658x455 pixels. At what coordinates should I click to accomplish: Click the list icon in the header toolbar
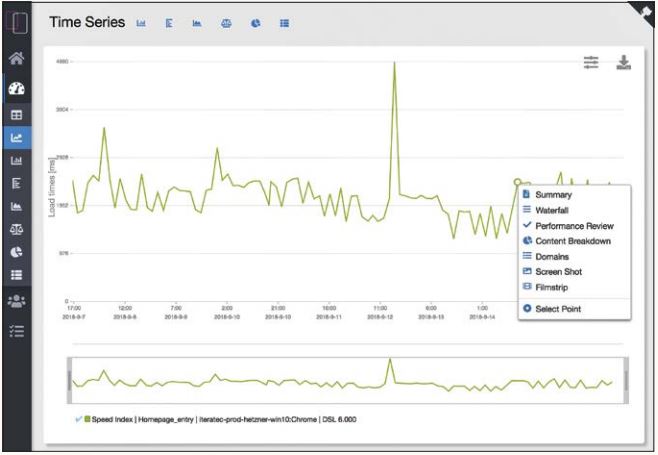284,23
